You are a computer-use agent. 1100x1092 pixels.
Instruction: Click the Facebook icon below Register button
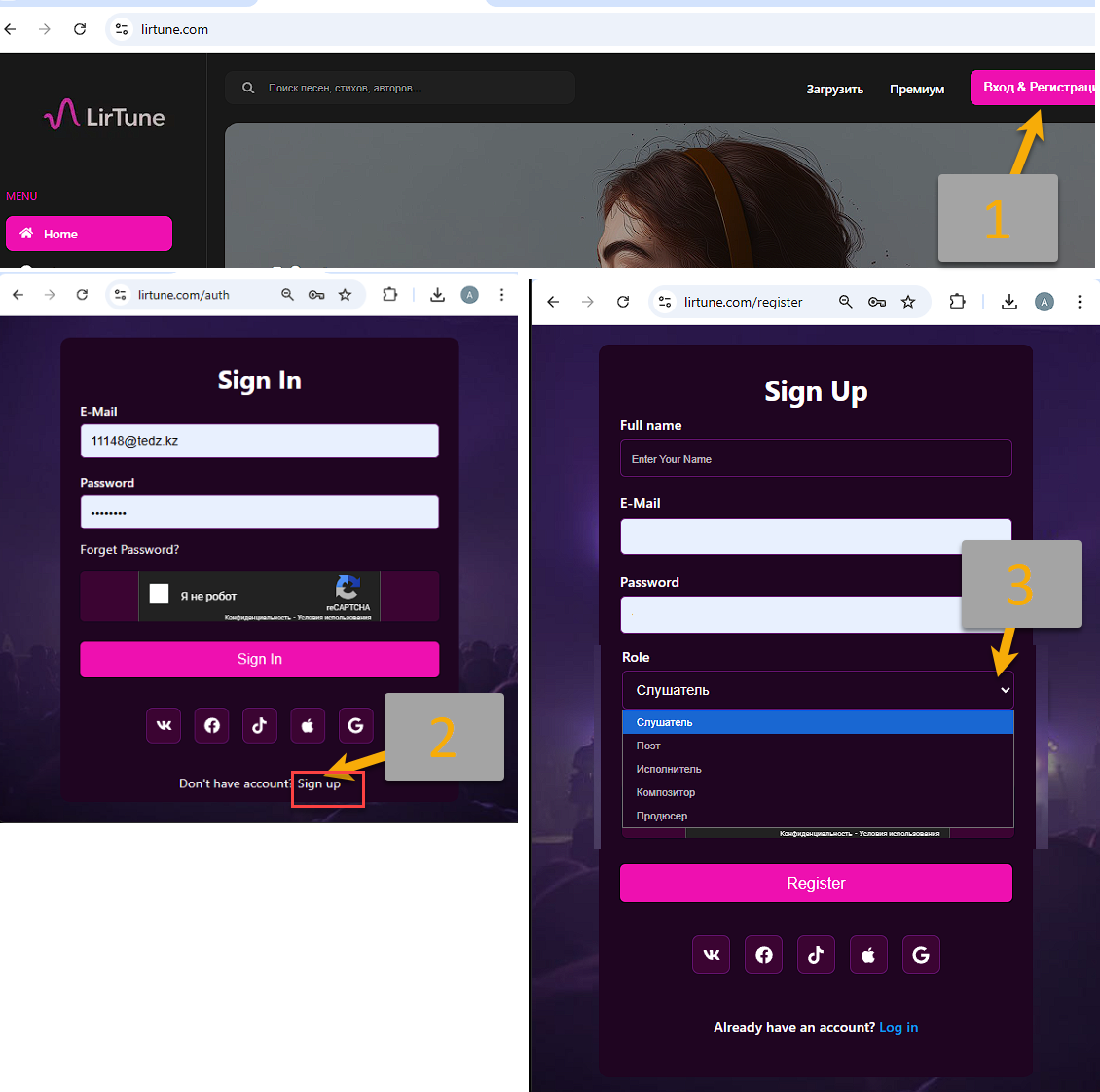[764, 955]
